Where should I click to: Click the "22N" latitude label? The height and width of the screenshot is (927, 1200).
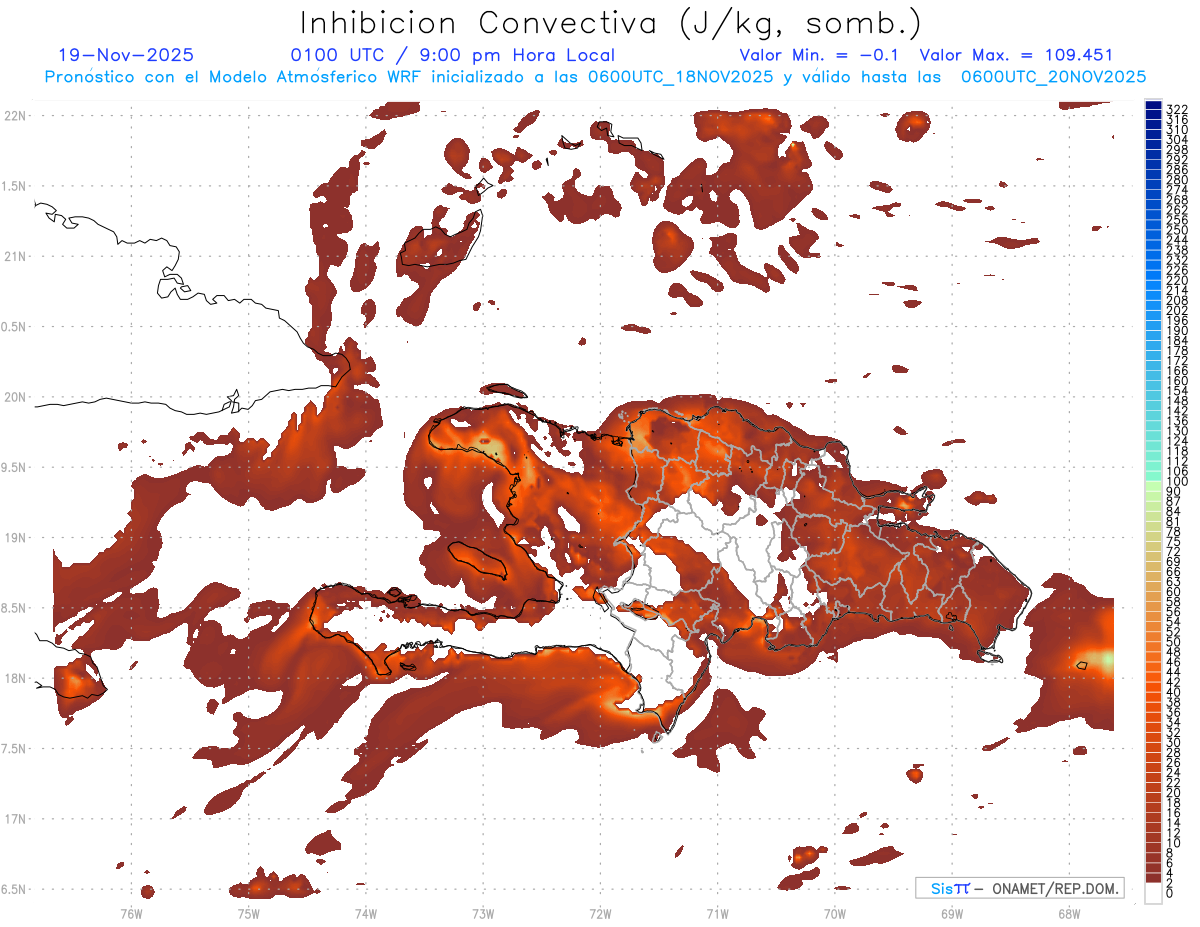click(x=15, y=116)
